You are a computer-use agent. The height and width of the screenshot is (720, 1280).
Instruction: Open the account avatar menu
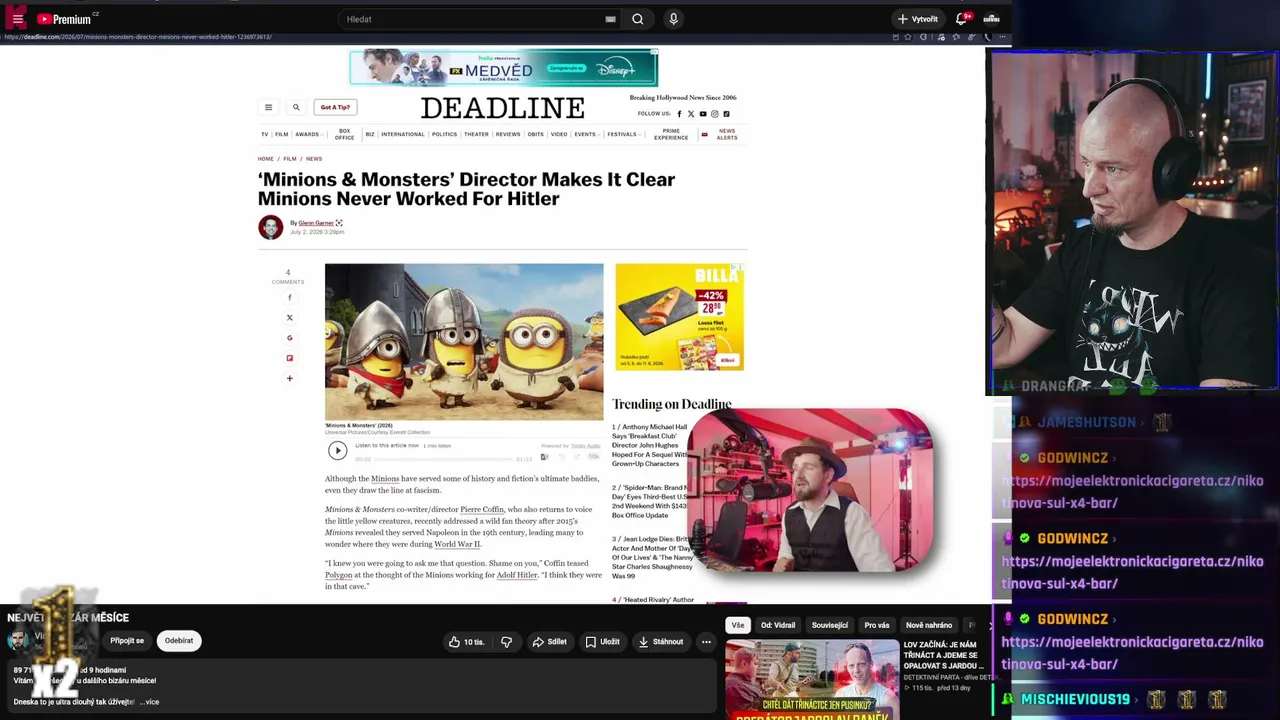click(991, 19)
